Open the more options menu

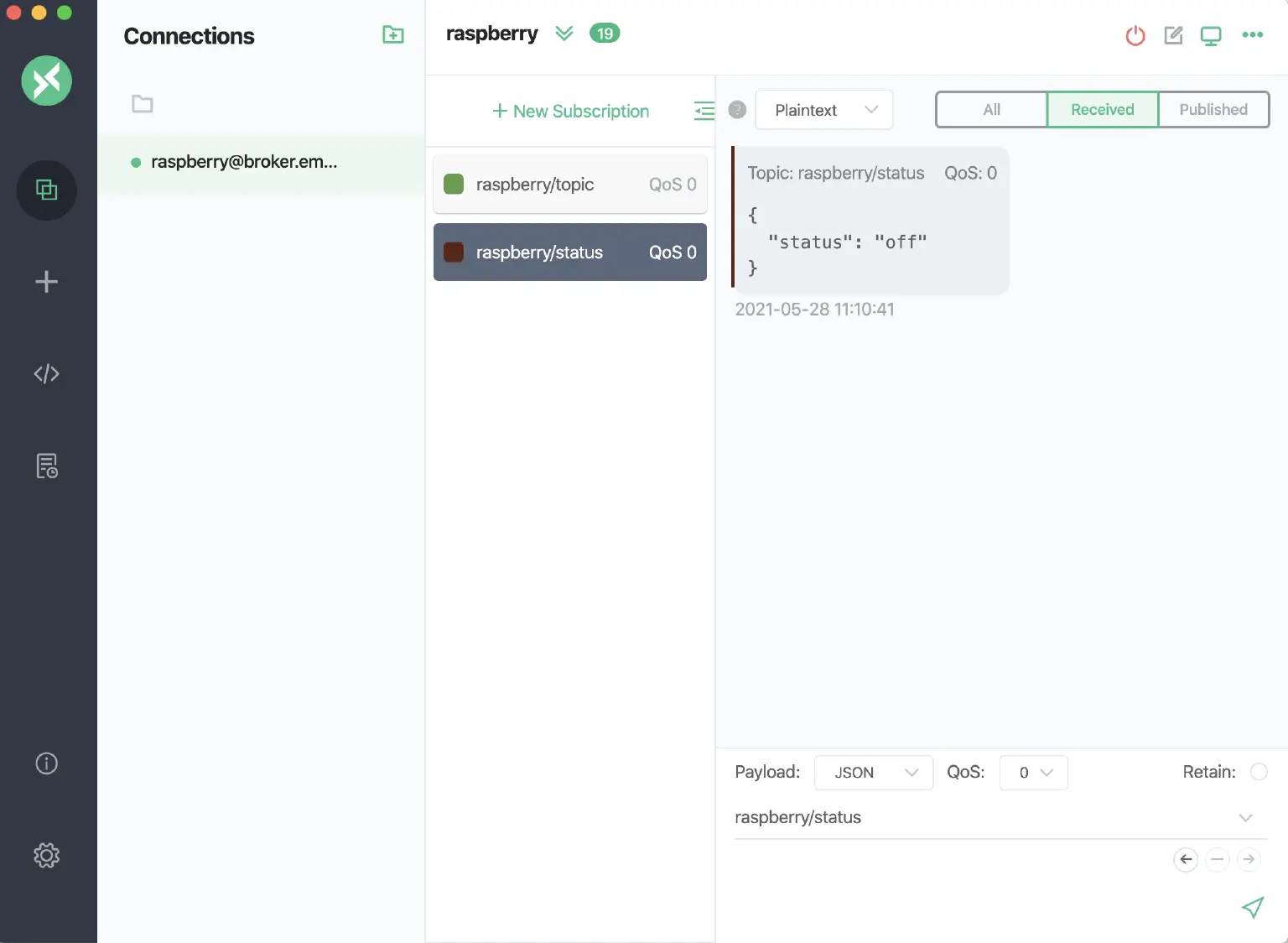[1253, 35]
